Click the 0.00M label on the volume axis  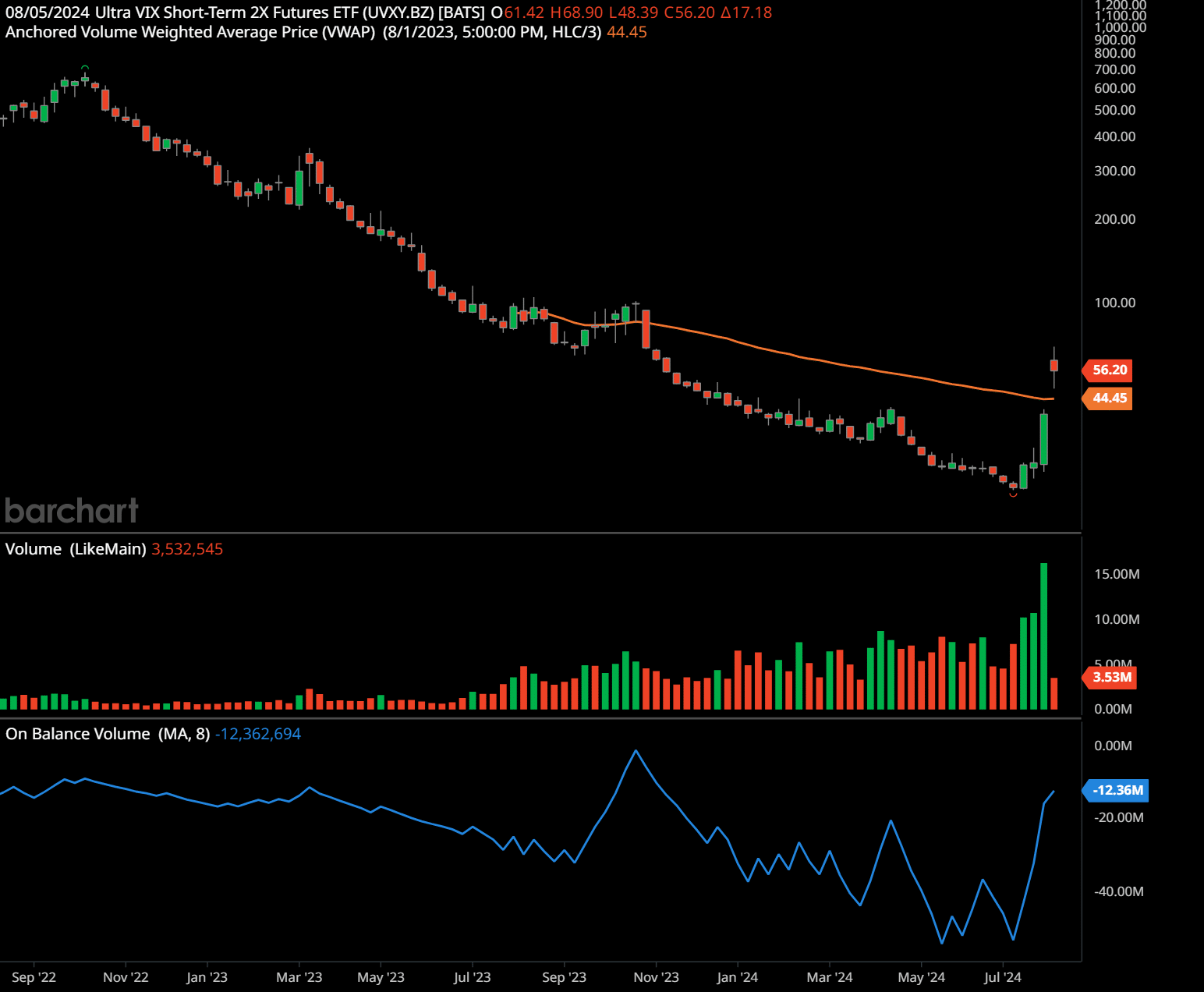pyautogui.click(x=1113, y=709)
